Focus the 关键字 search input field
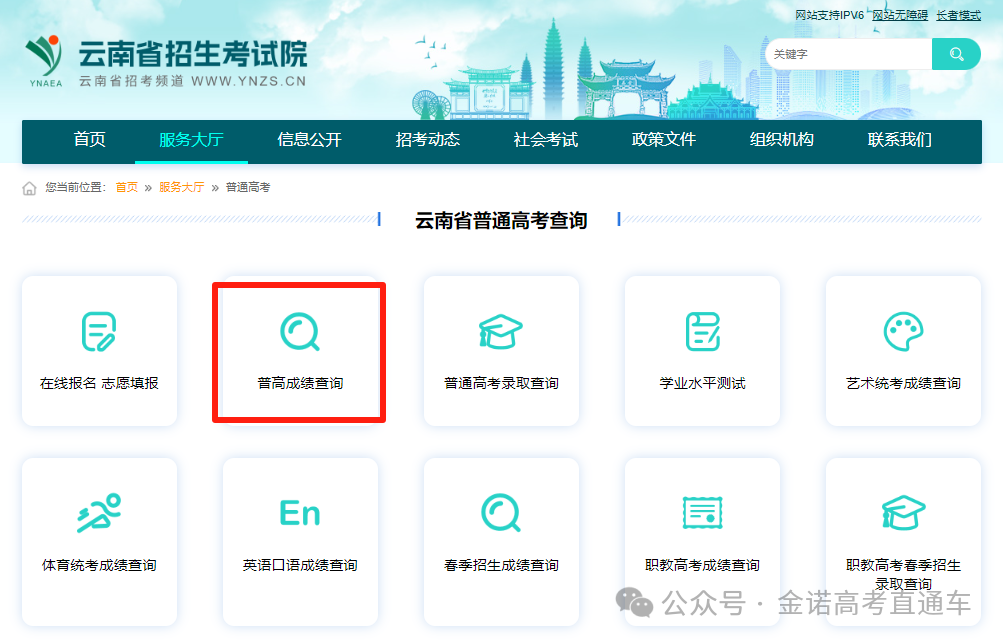 pos(849,54)
